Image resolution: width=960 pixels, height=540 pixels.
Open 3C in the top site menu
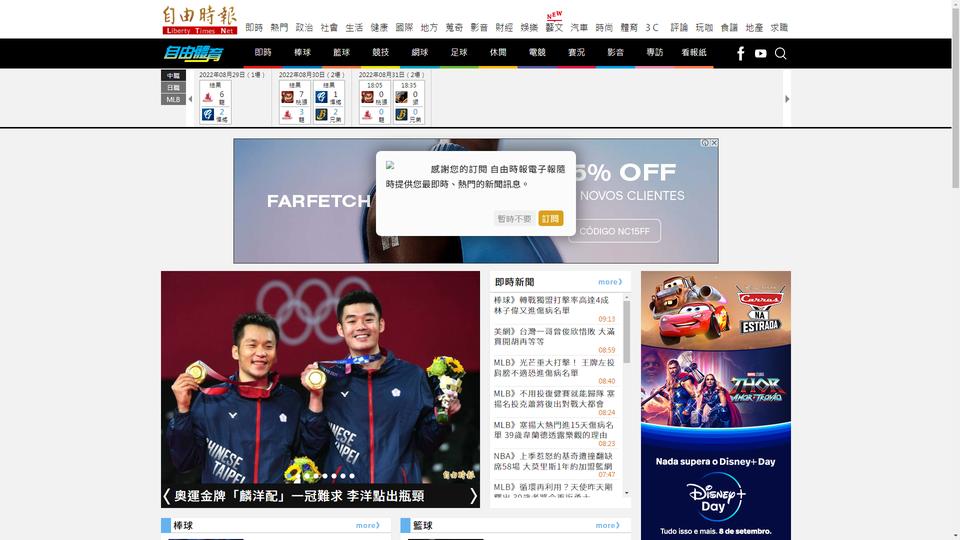tap(652, 28)
